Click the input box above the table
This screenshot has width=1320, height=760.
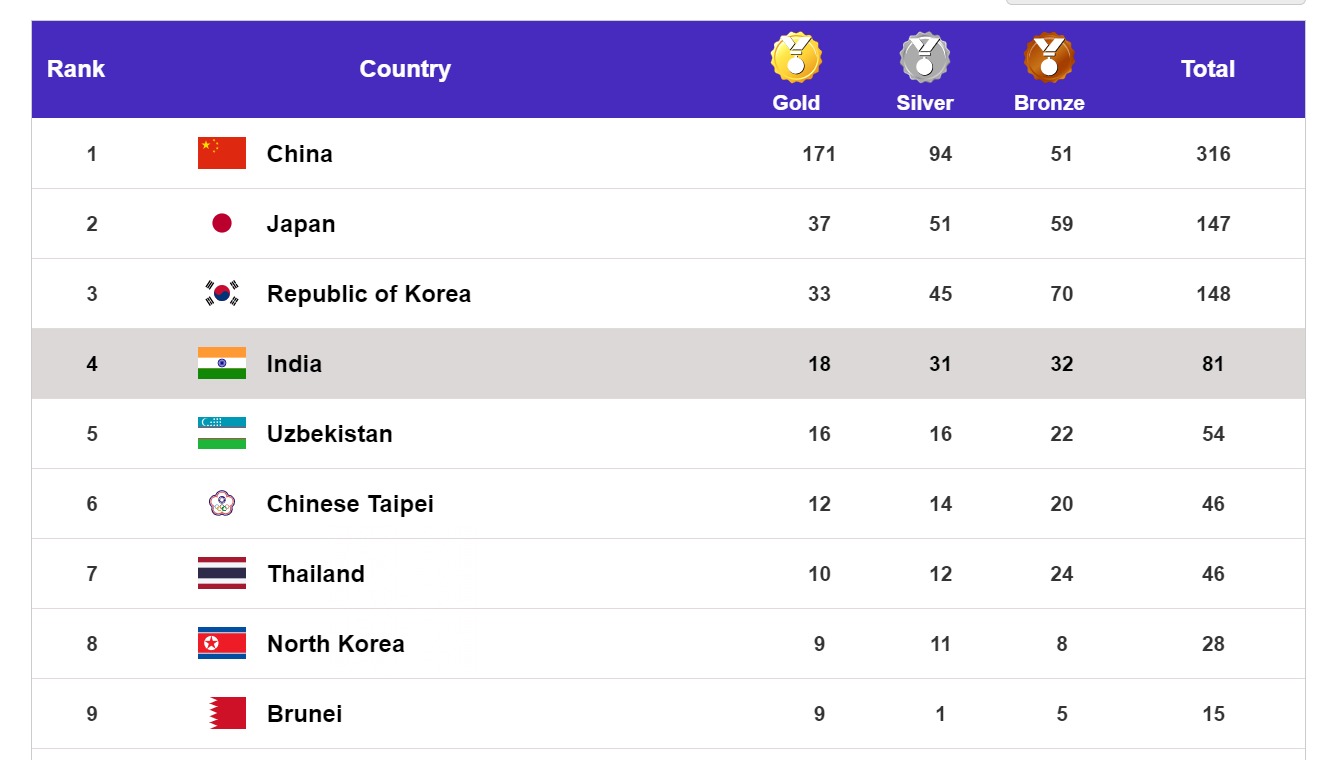1155,2
